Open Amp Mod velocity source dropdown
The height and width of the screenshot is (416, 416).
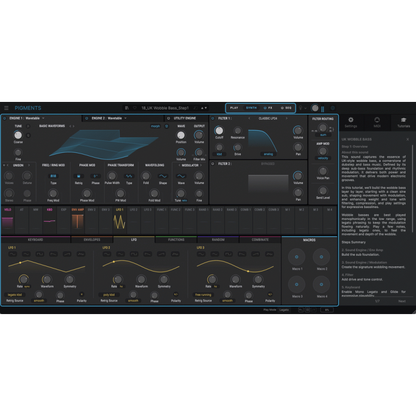pyautogui.click(x=323, y=158)
